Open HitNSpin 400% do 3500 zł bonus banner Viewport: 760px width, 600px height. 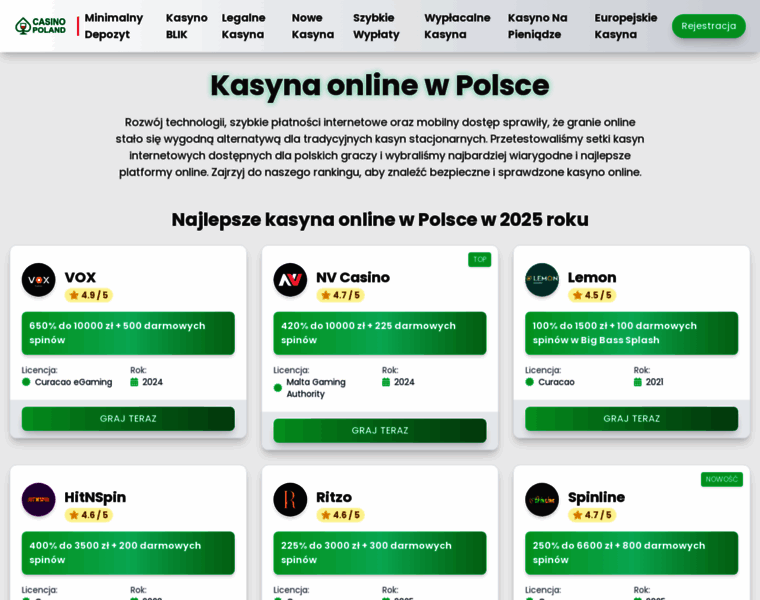click(128, 553)
